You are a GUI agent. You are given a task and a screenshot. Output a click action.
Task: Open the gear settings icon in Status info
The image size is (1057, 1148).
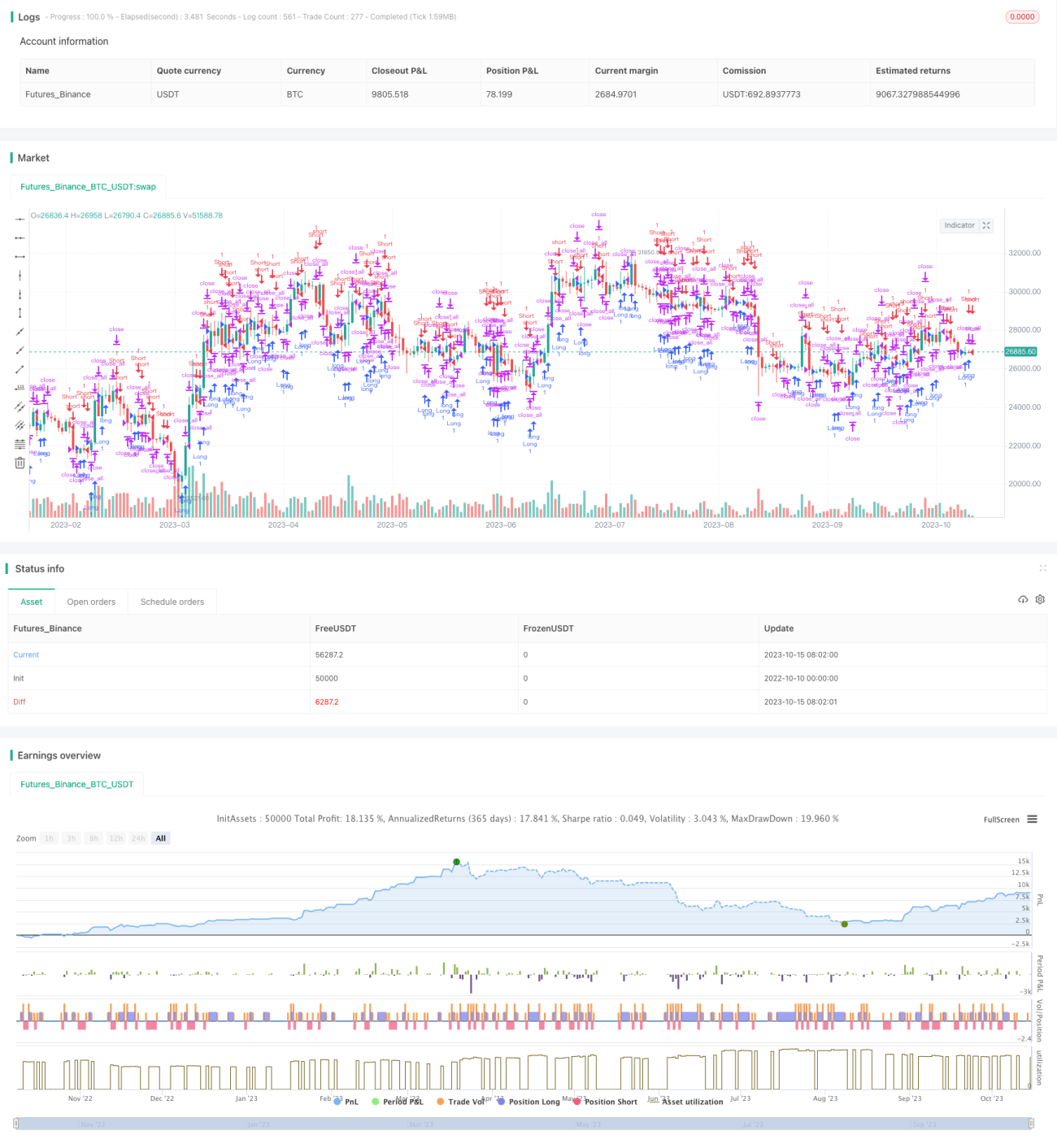1040,599
